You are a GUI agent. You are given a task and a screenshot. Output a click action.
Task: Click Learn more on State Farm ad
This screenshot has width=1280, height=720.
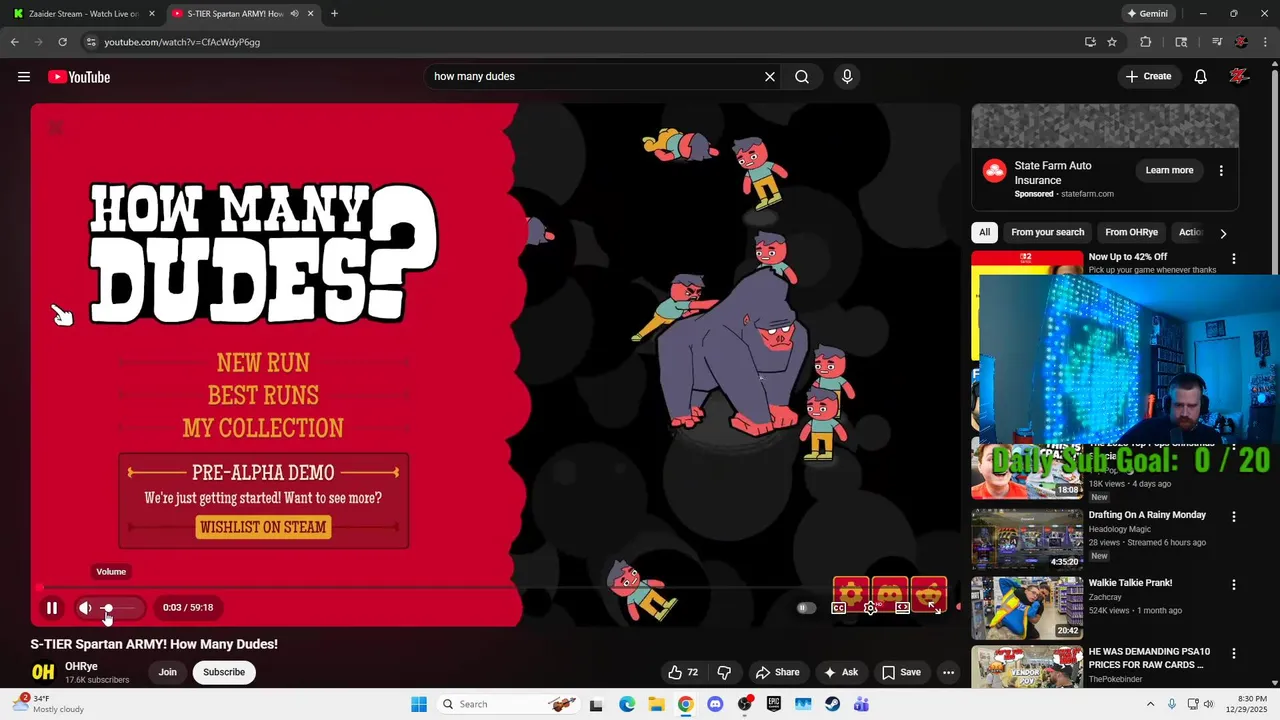pos(1169,170)
